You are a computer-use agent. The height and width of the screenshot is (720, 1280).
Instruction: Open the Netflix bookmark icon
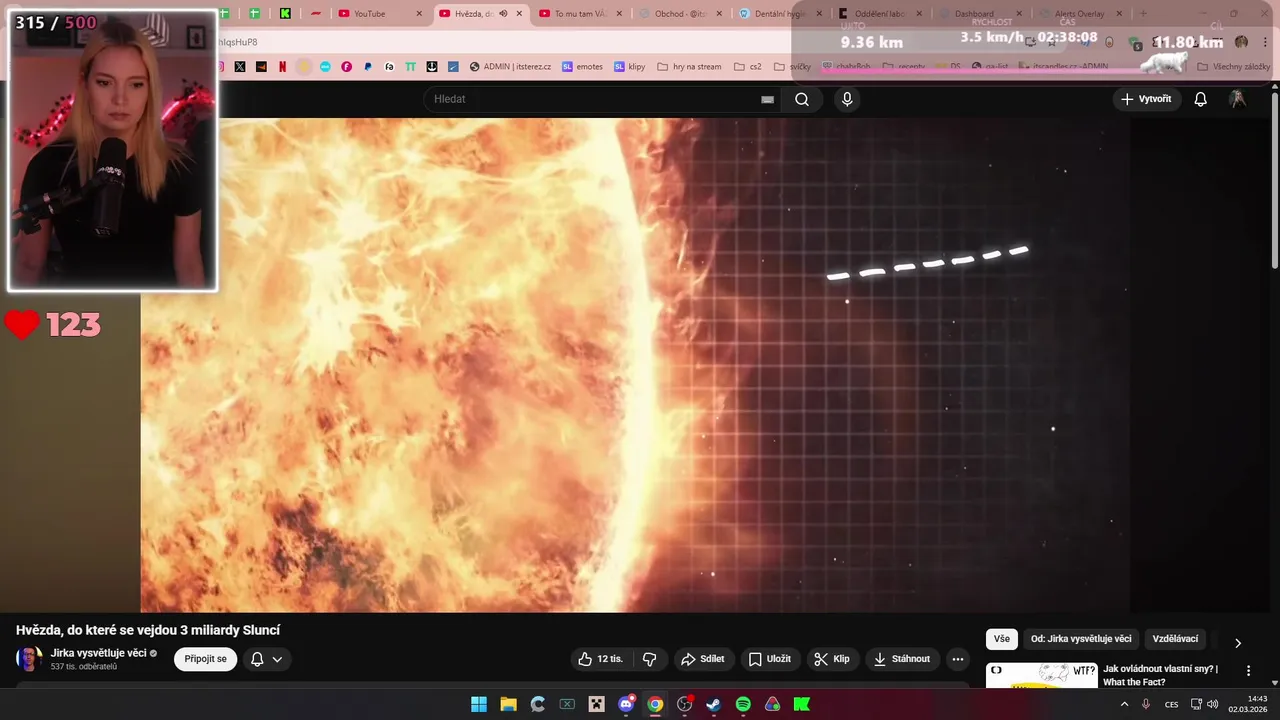point(282,67)
